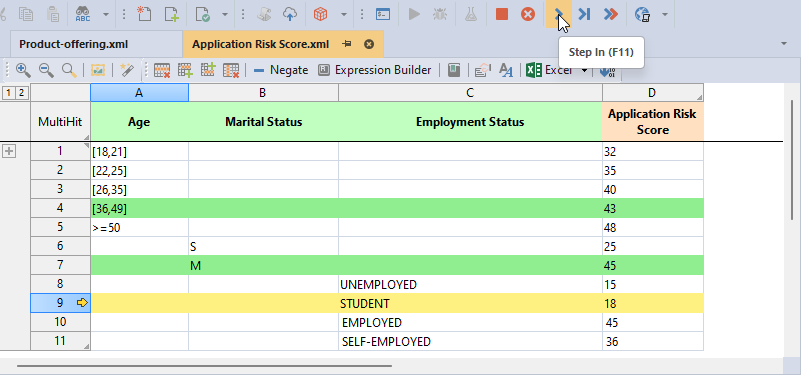Click the Negate button
This screenshot has width=801, height=375.
[281, 70]
